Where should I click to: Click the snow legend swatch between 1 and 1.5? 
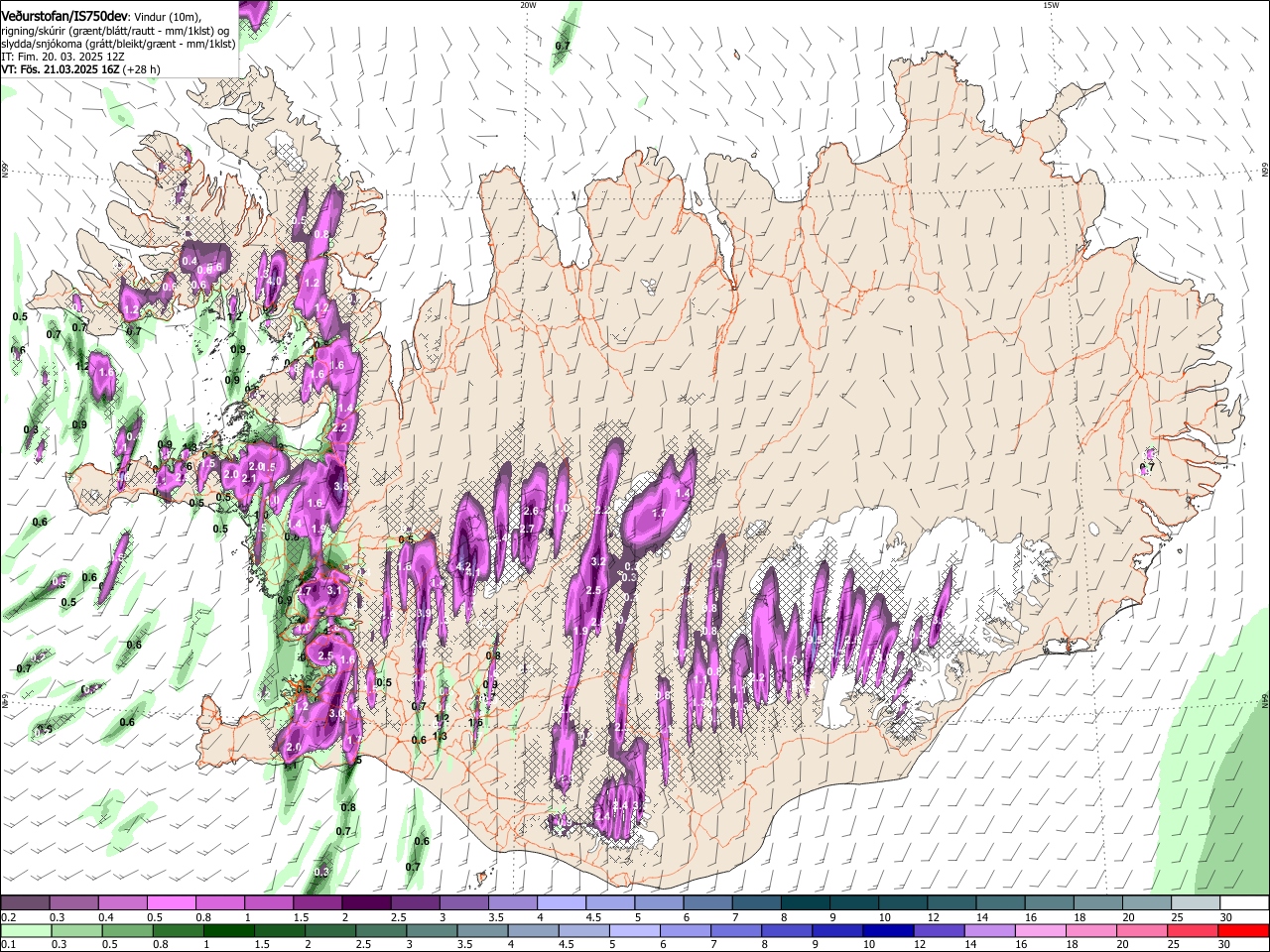pos(268,903)
